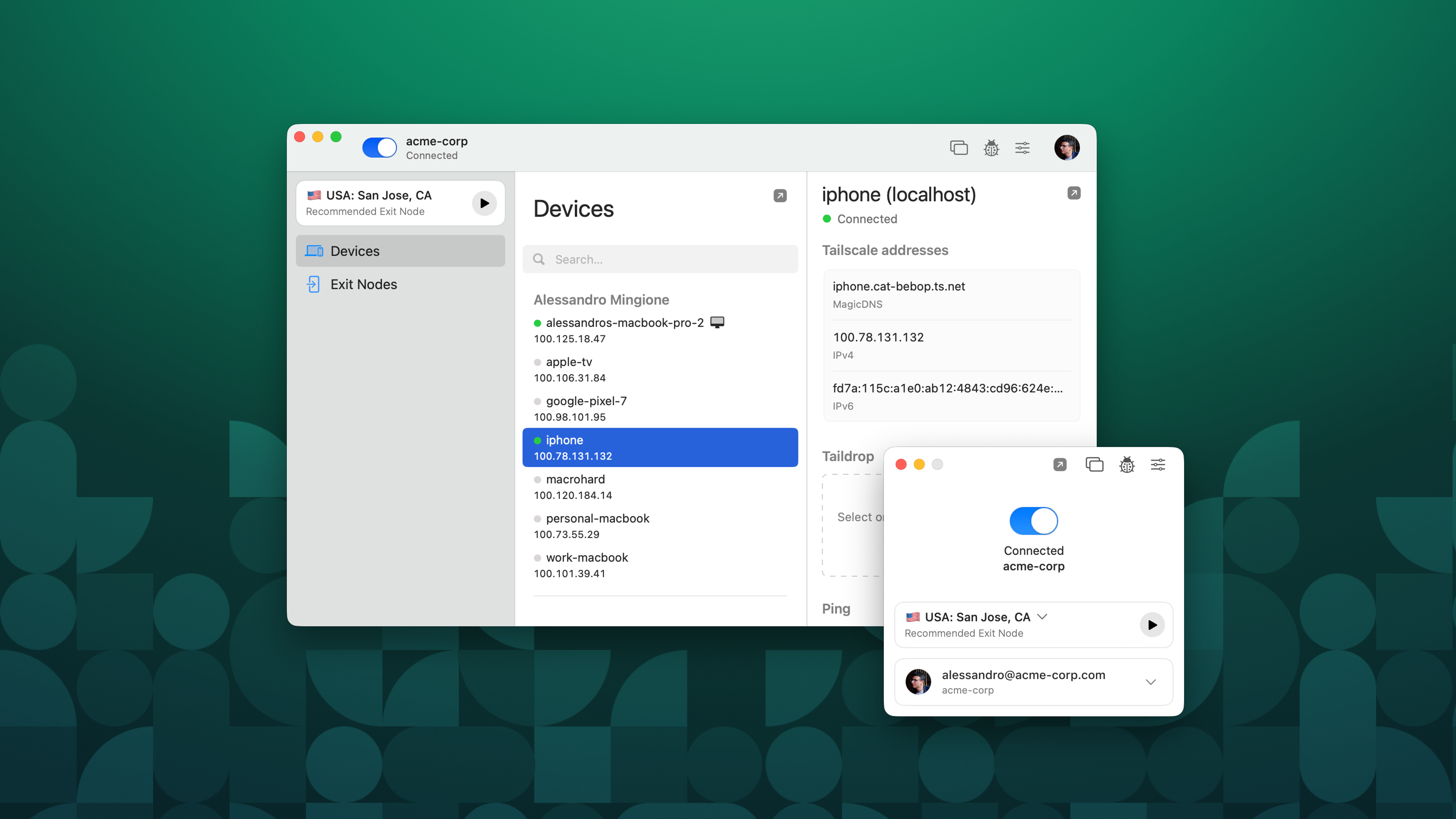1456x819 pixels.
Task: Open the bug debug menu in the main toolbar
Action: pyautogui.click(x=991, y=147)
